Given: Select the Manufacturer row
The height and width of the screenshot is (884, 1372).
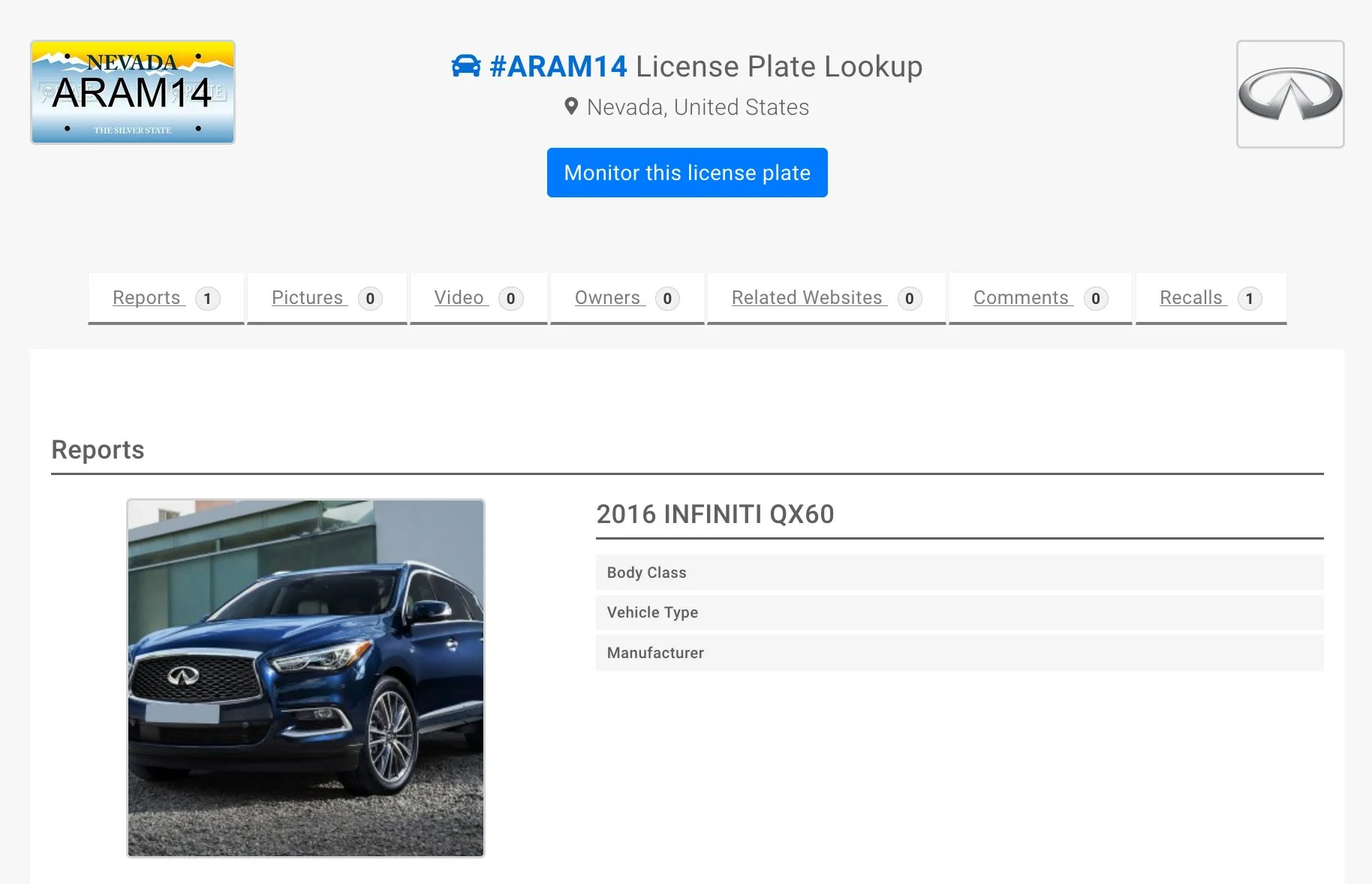Looking at the screenshot, I should point(959,653).
